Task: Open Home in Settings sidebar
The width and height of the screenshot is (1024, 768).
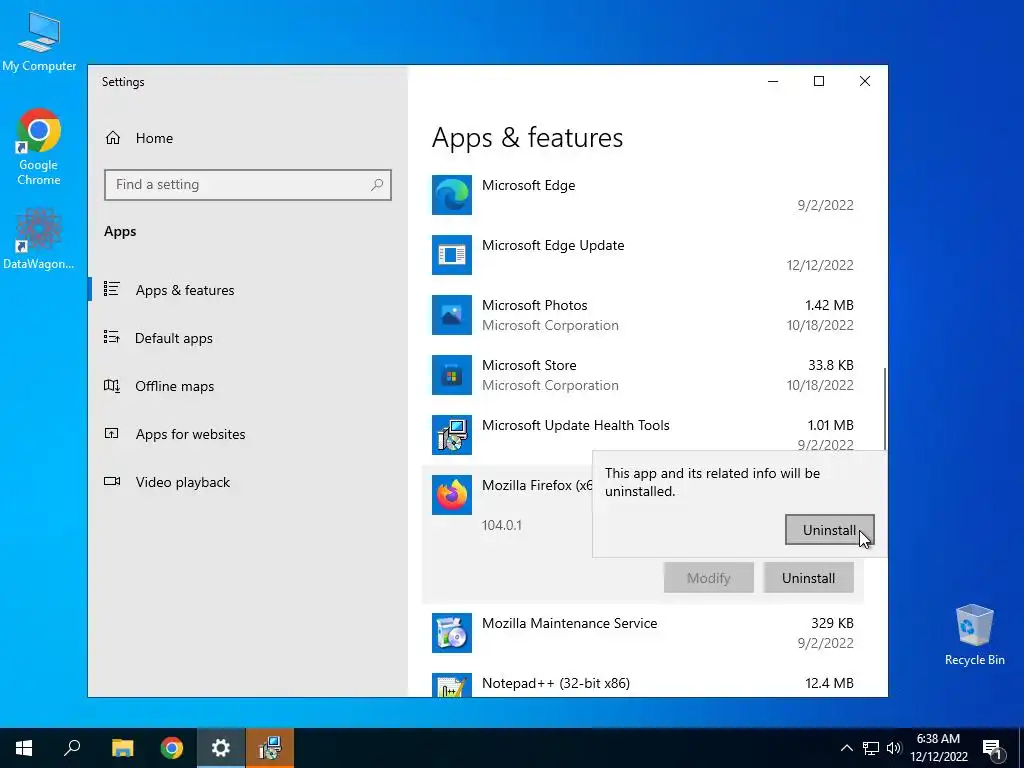Action: (x=154, y=138)
